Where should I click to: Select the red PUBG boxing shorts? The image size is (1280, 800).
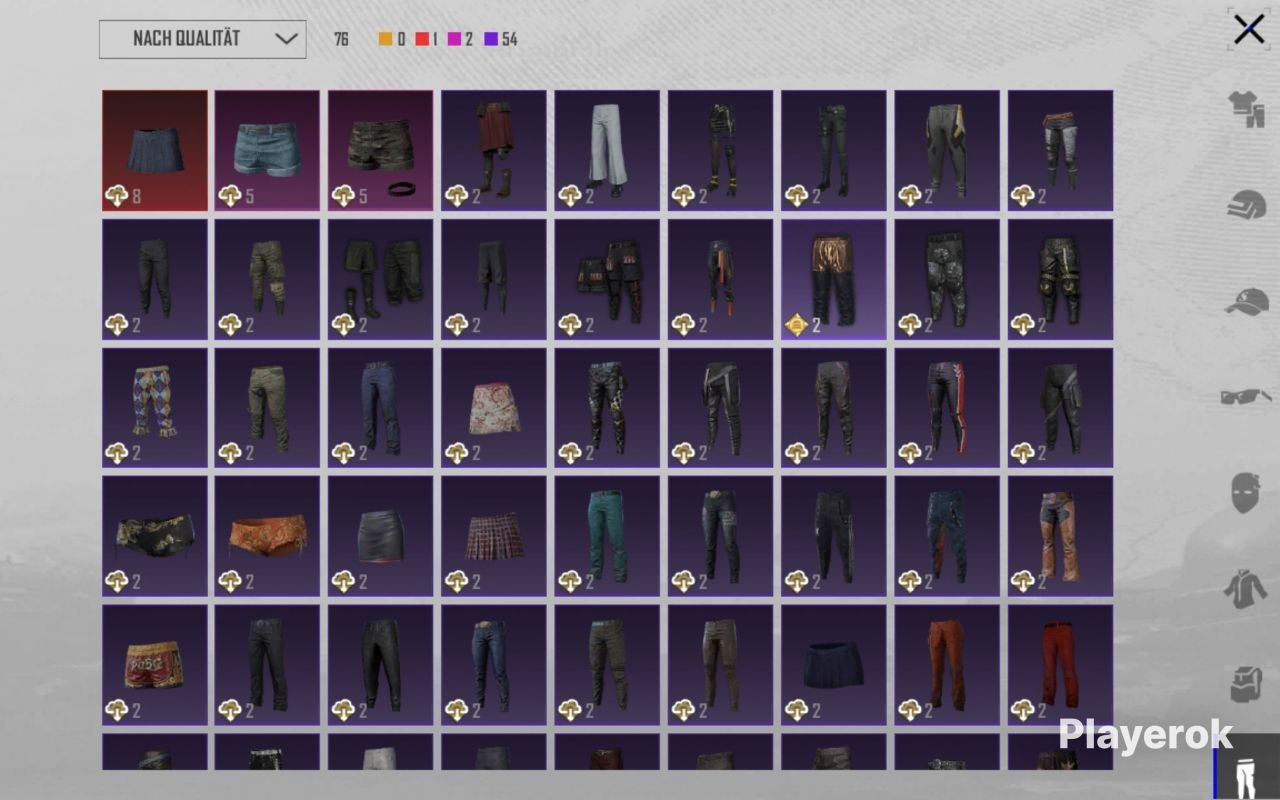[155, 665]
